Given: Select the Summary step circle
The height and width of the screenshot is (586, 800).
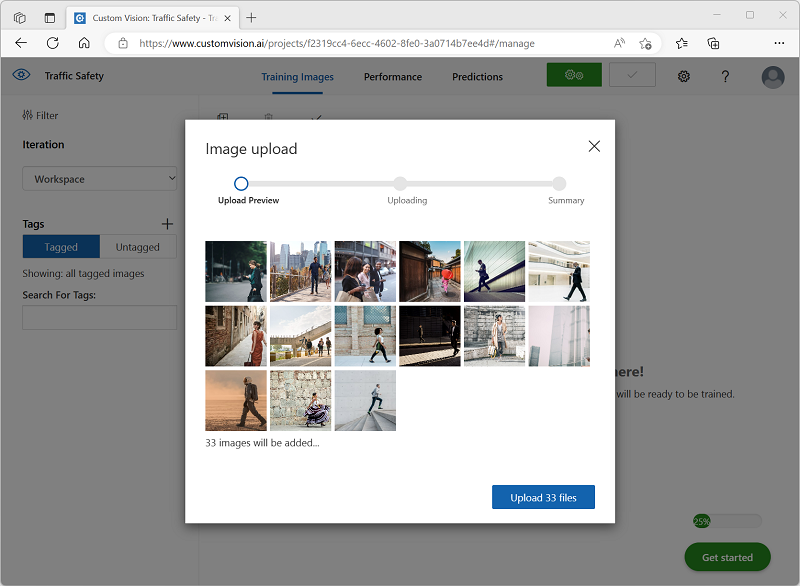Looking at the screenshot, I should tap(559, 184).
